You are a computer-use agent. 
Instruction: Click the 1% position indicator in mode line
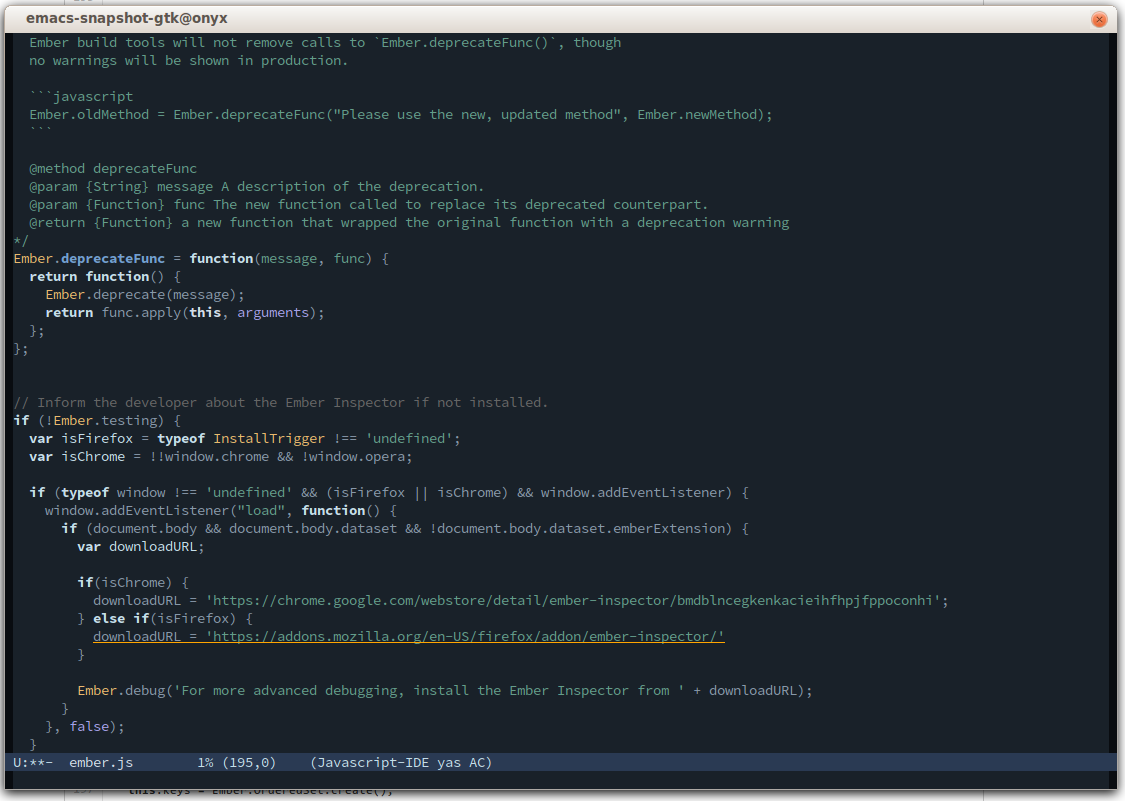pyautogui.click(x=205, y=762)
